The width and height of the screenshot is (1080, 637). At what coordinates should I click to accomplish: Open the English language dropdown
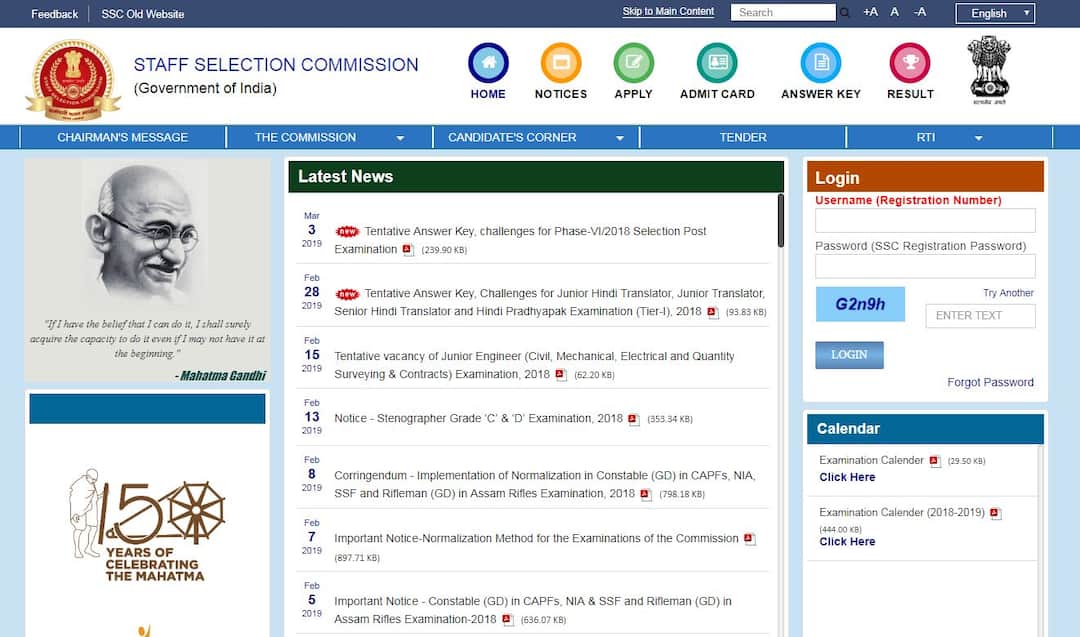coord(995,13)
